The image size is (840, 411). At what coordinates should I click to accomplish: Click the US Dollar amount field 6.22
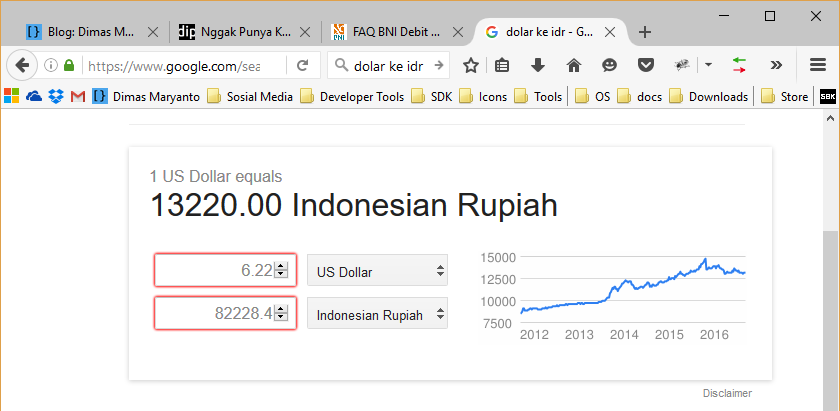click(225, 270)
